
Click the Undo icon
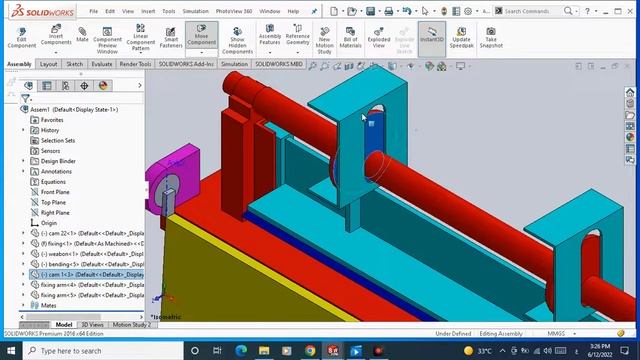[407, 11]
